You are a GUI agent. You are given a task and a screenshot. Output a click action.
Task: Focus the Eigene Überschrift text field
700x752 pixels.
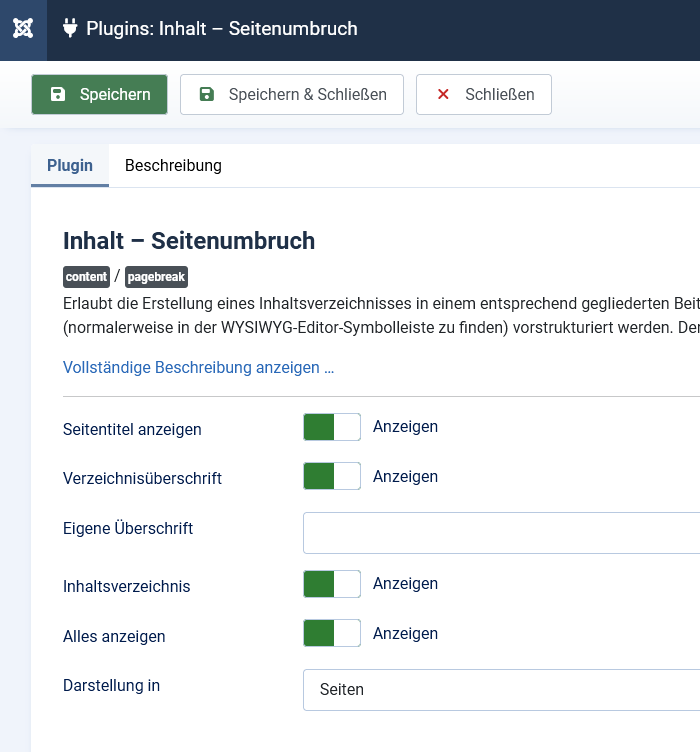pyautogui.click(x=500, y=533)
